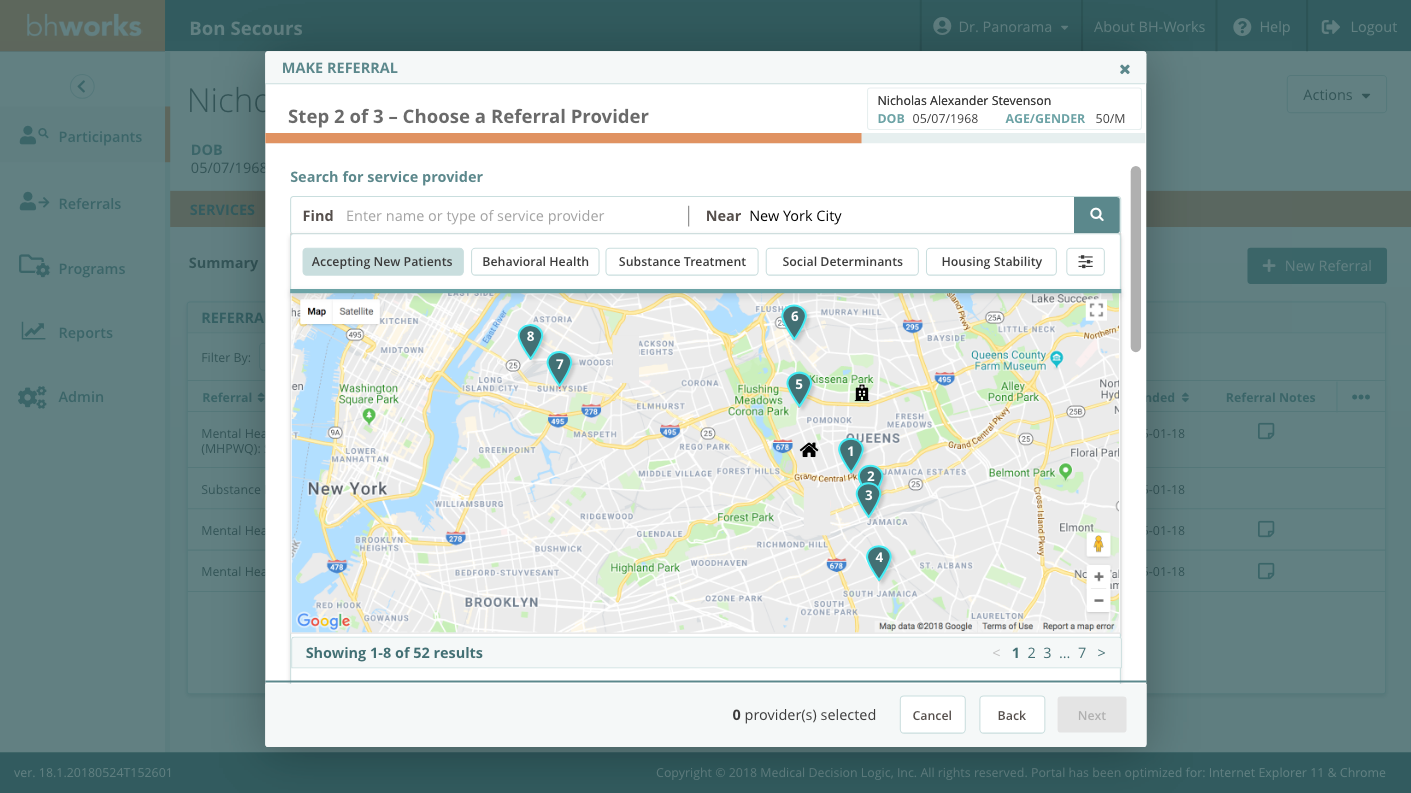Switch to Satellite view type
This screenshot has height=793, width=1411.
(x=356, y=311)
